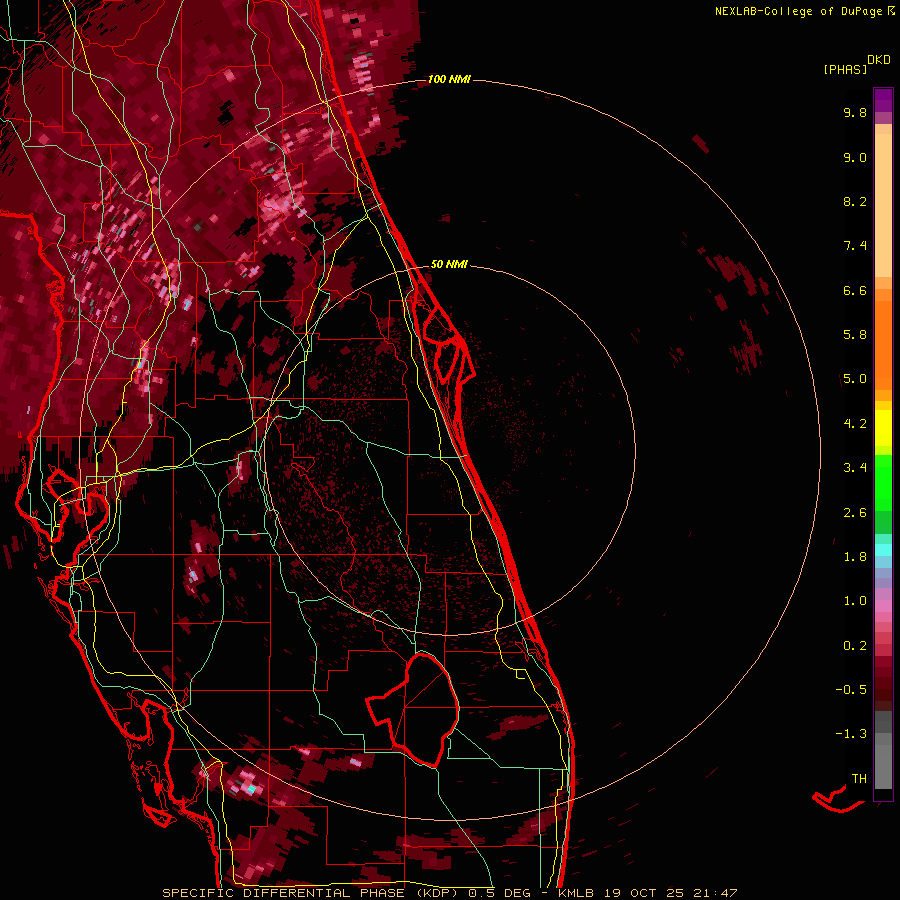Click the 6.6 color scale value
The height and width of the screenshot is (900, 900).
tap(855, 290)
